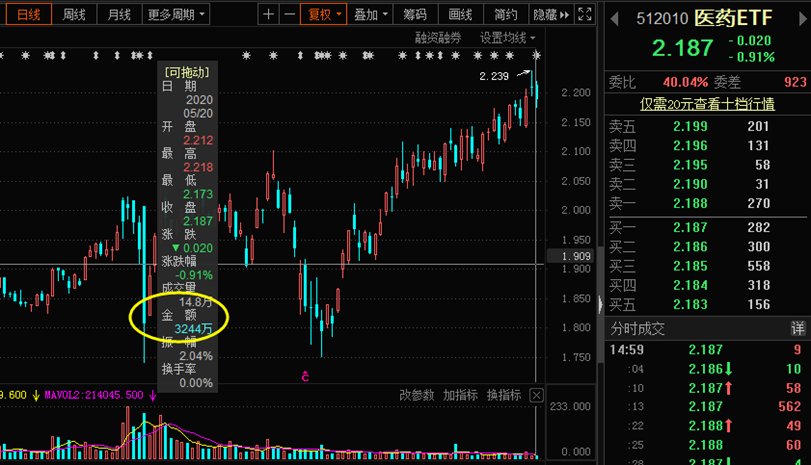Open trade details with 详 button

798,328
